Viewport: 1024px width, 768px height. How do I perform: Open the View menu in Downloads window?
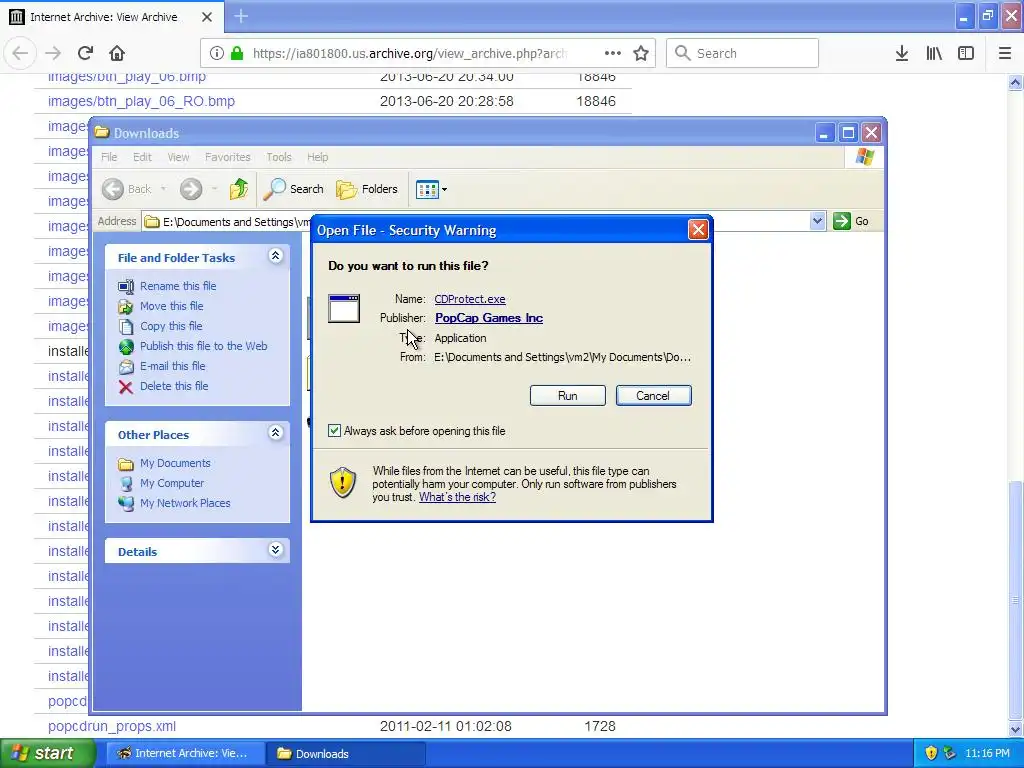coord(178,157)
